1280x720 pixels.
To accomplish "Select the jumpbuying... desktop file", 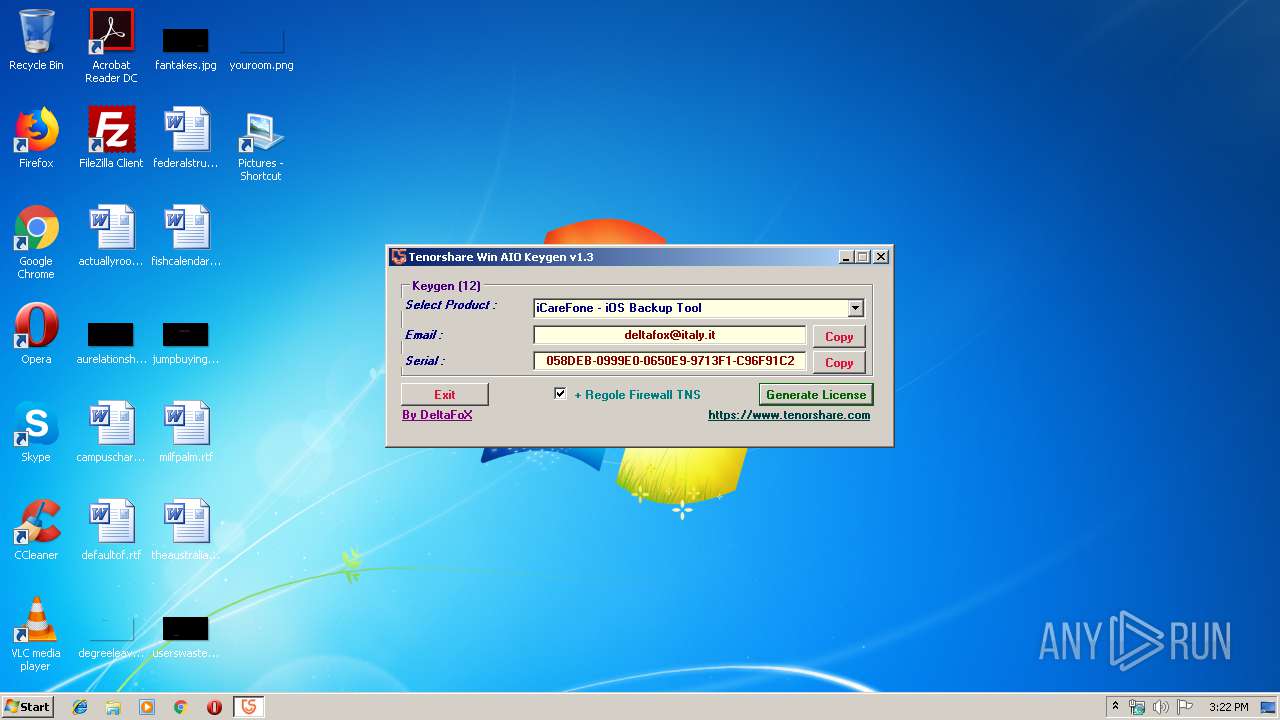I will tap(186, 341).
